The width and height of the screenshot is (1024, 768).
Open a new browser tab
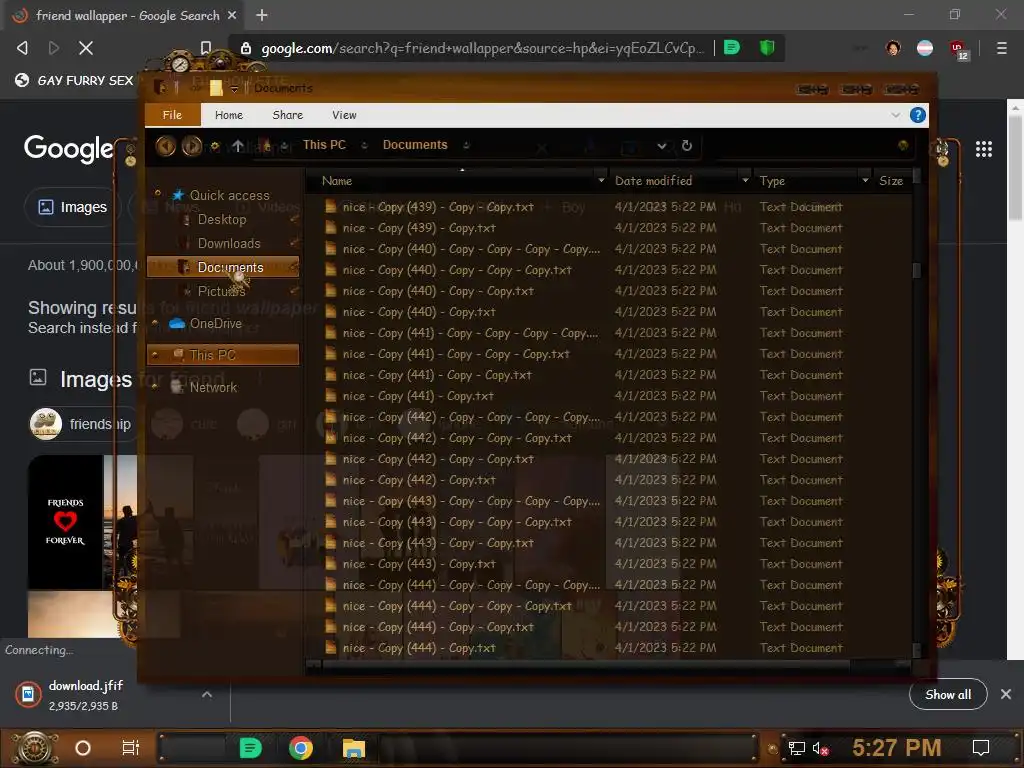(x=262, y=15)
